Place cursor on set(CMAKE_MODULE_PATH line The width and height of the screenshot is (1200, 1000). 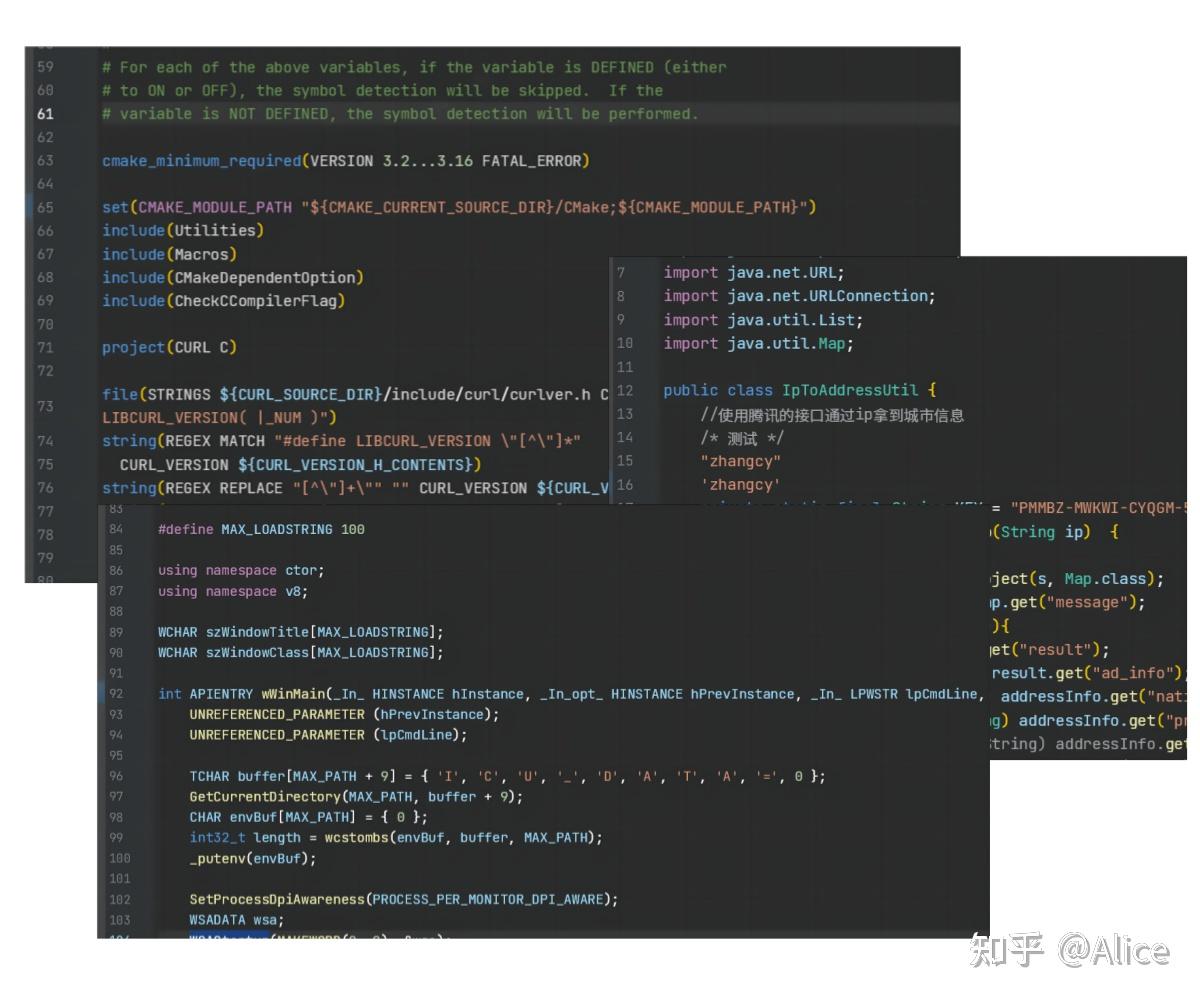pyautogui.click(x=460, y=208)
